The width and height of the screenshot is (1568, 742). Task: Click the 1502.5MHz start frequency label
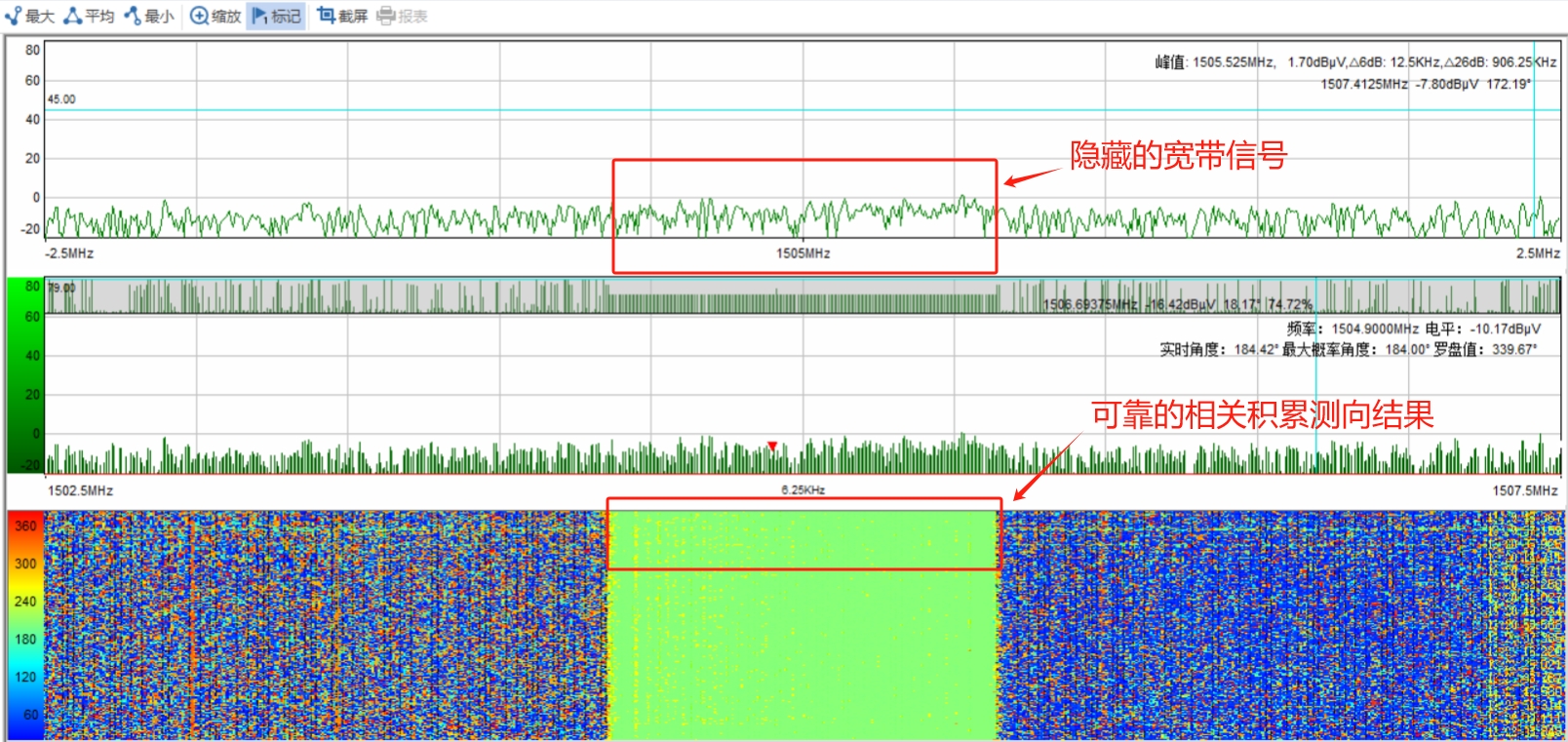[x=80, y=490]
